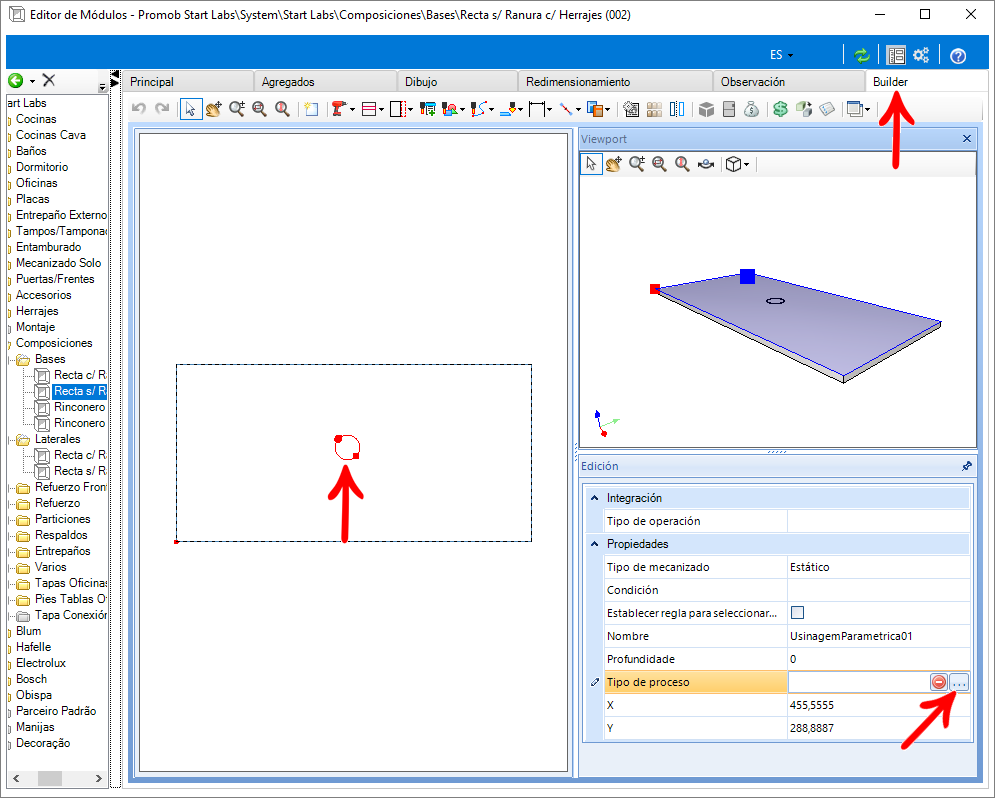Open the Dibujo tab

(458, 82)
